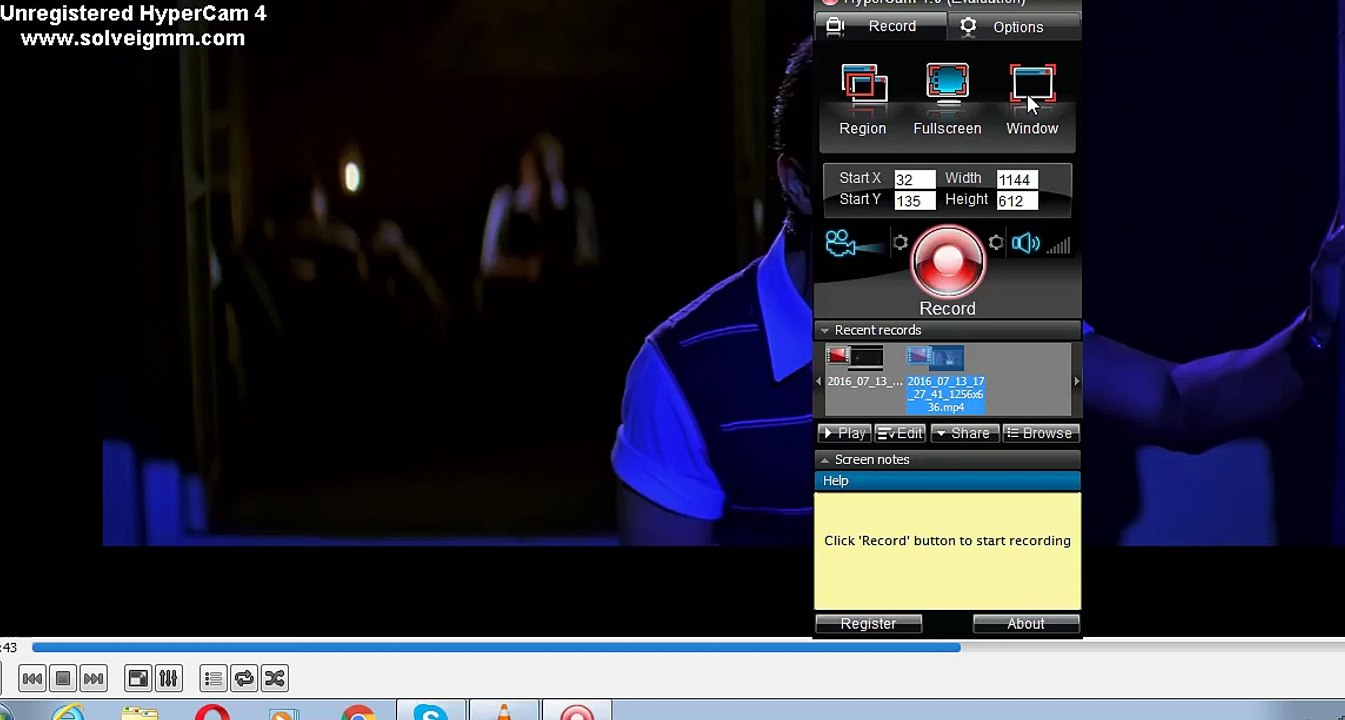Image resolution: width=1345 pixels, height=720 pixels.
Task: Switch to VLC player in taskbar
Action: (x=503, y=712)
